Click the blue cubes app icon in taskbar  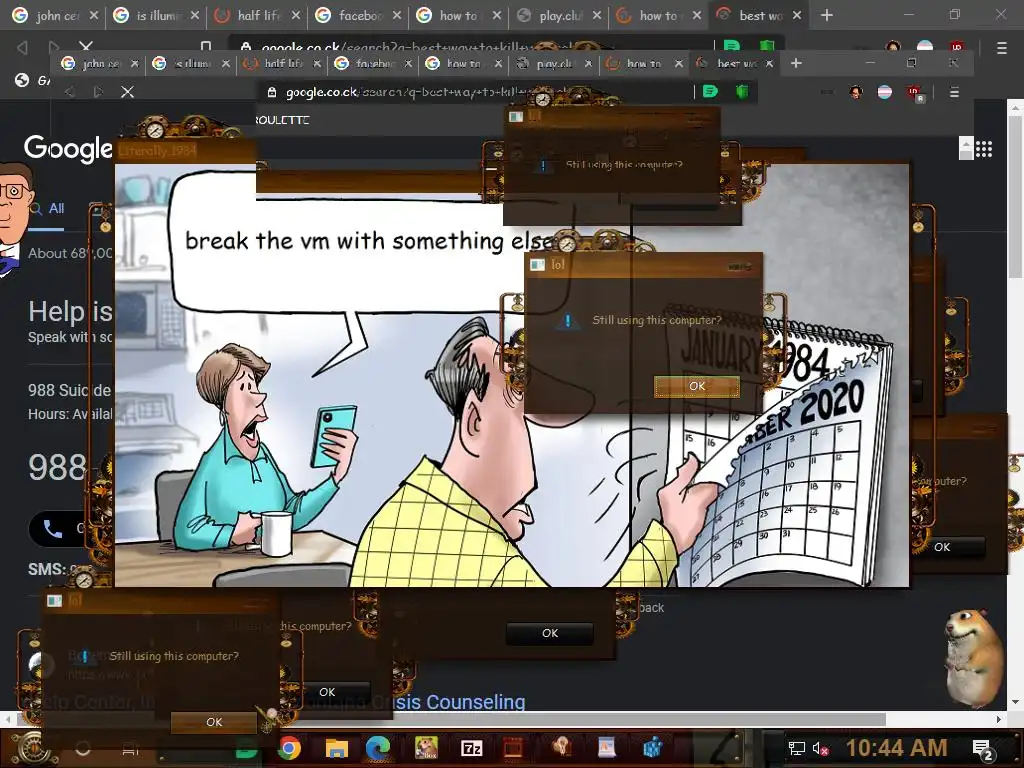(x=652, y=748)
